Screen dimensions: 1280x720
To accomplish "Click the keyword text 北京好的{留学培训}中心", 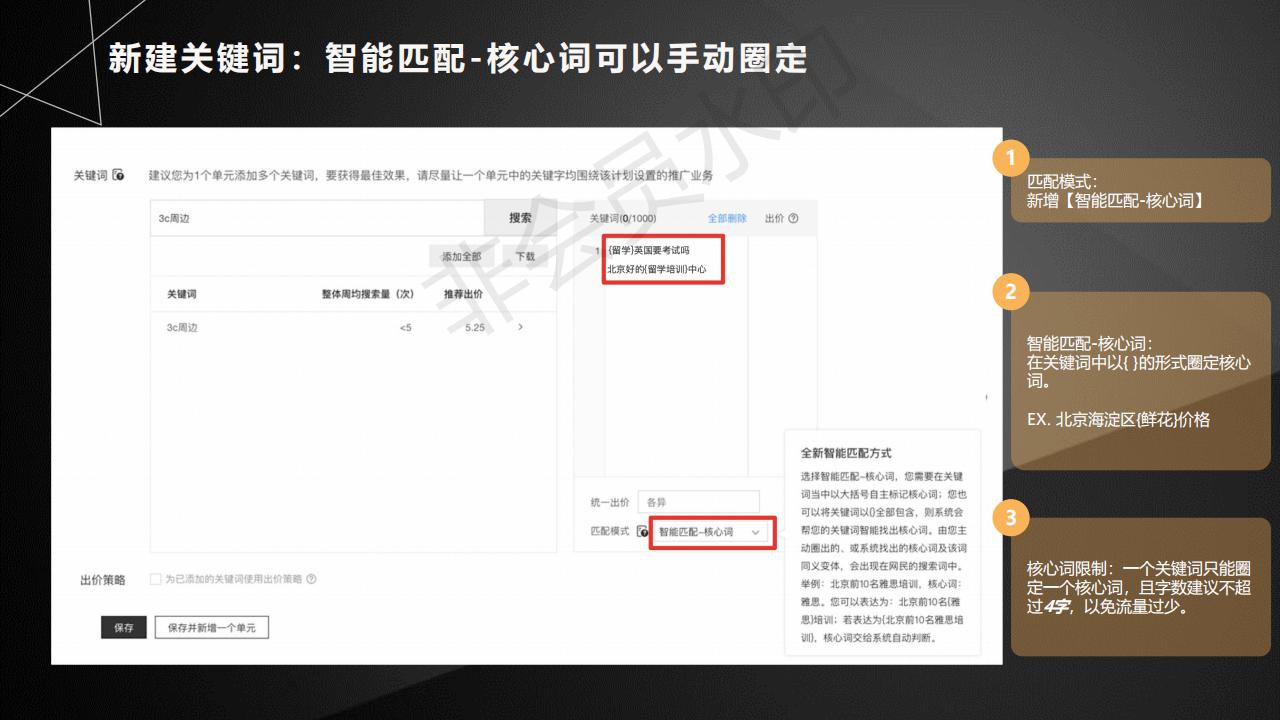I will tap(657, 270).
